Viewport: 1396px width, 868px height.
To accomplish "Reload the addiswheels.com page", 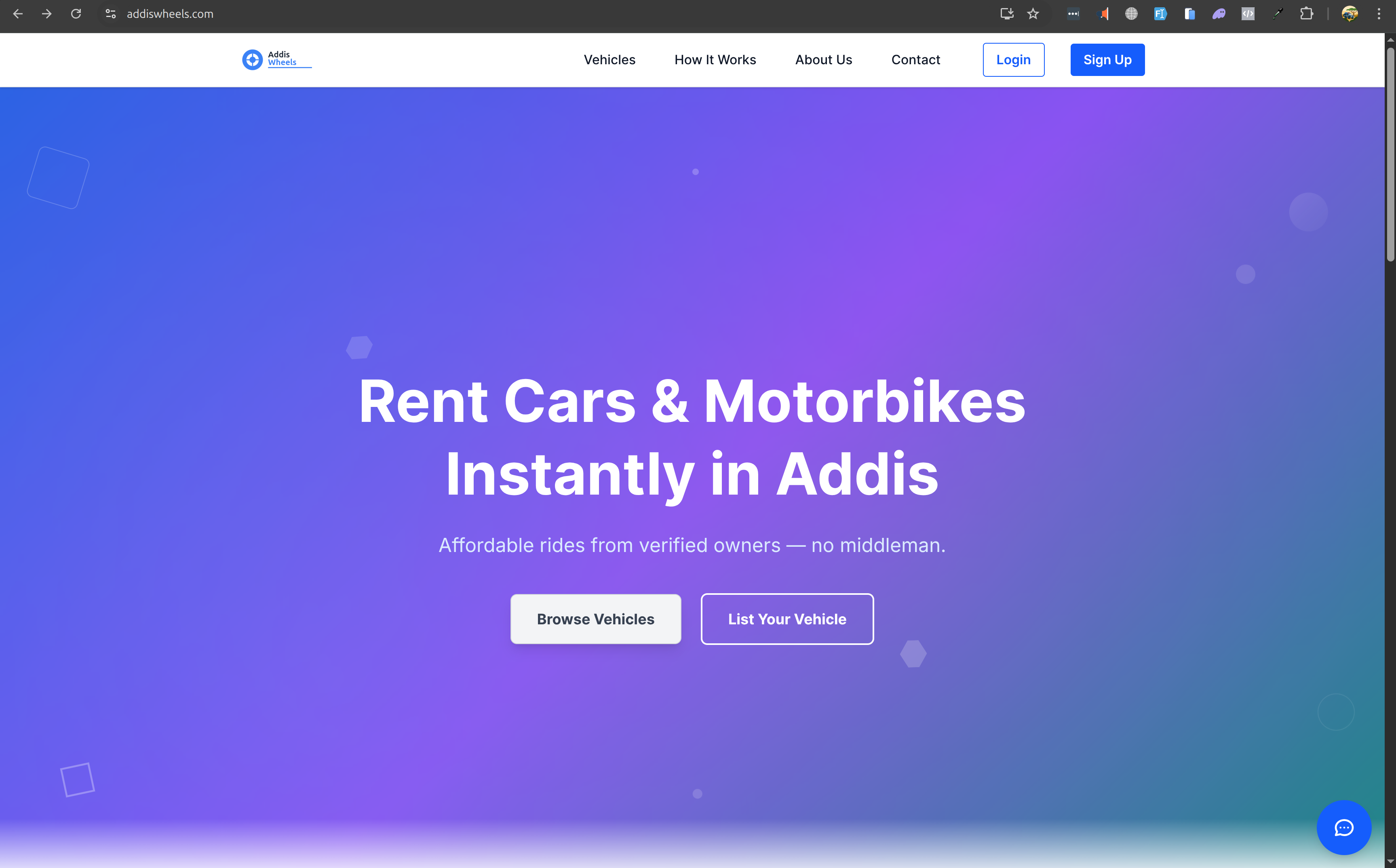I will 76,14.
